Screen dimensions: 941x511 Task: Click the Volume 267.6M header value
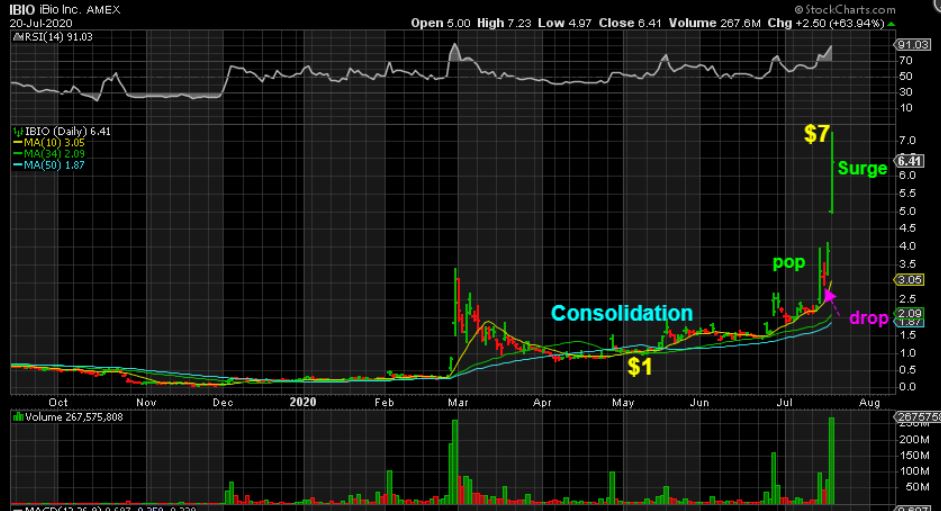pos(714,23)
